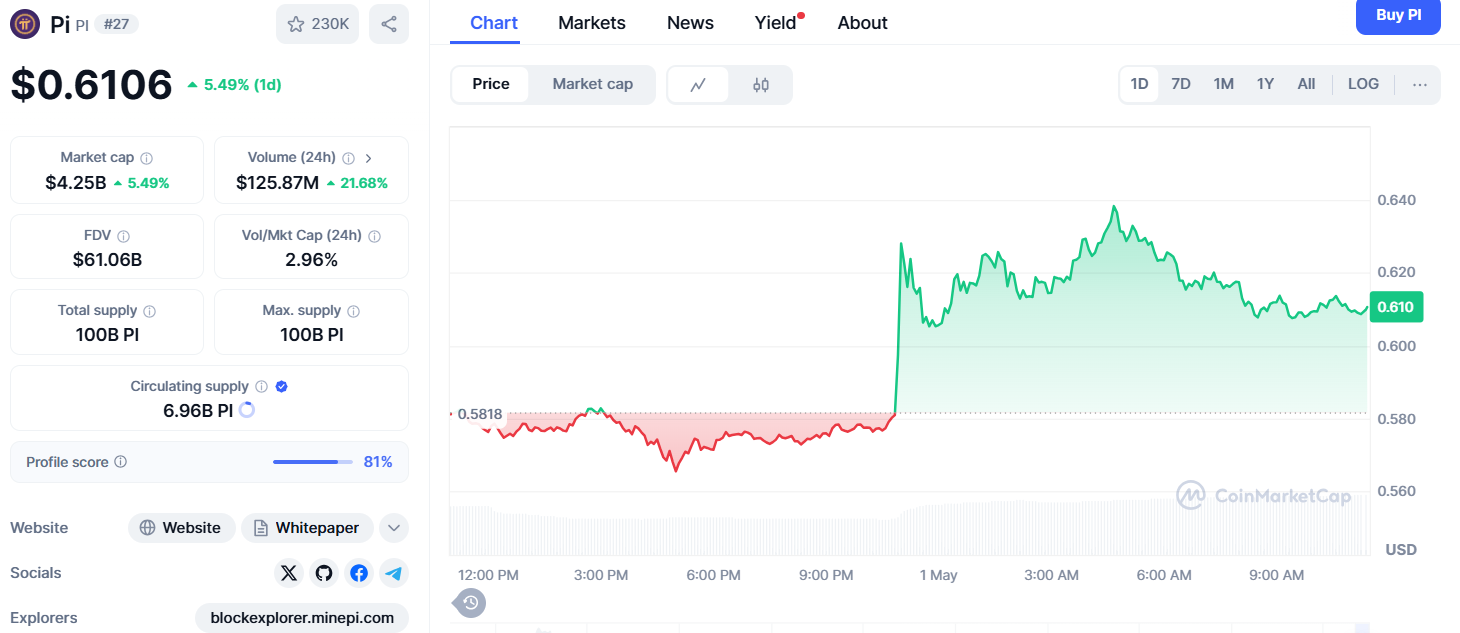This screenshot has width=1460, height=633.
Task: Click the 0.610 current price label
Action: (x=1396, y=307)
